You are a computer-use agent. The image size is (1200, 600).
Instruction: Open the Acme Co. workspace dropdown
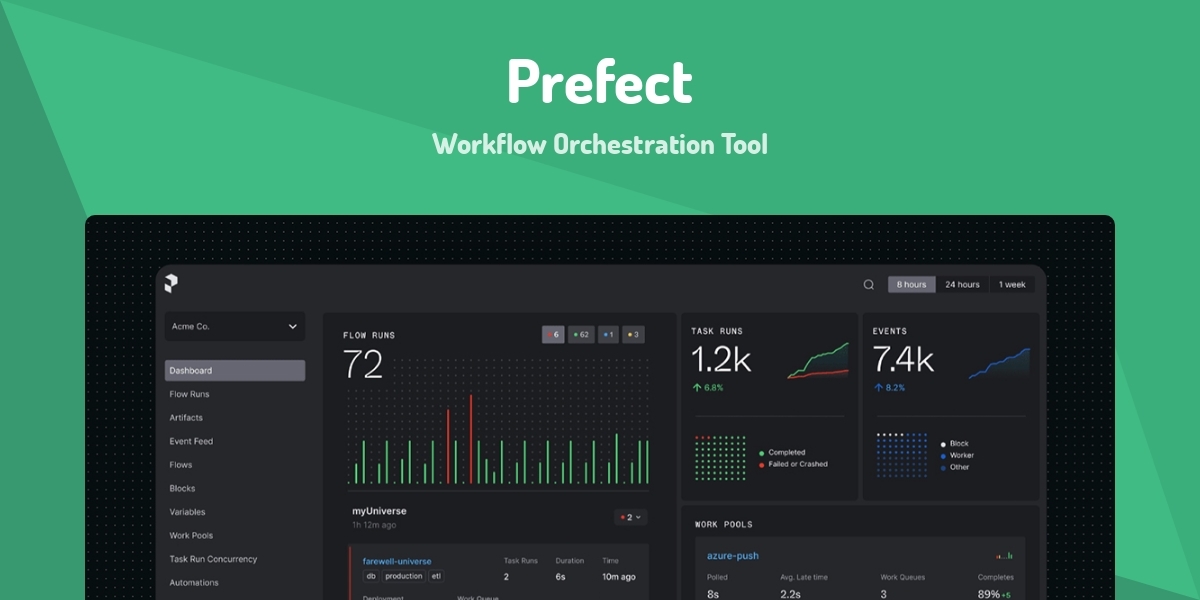[235, 326]
